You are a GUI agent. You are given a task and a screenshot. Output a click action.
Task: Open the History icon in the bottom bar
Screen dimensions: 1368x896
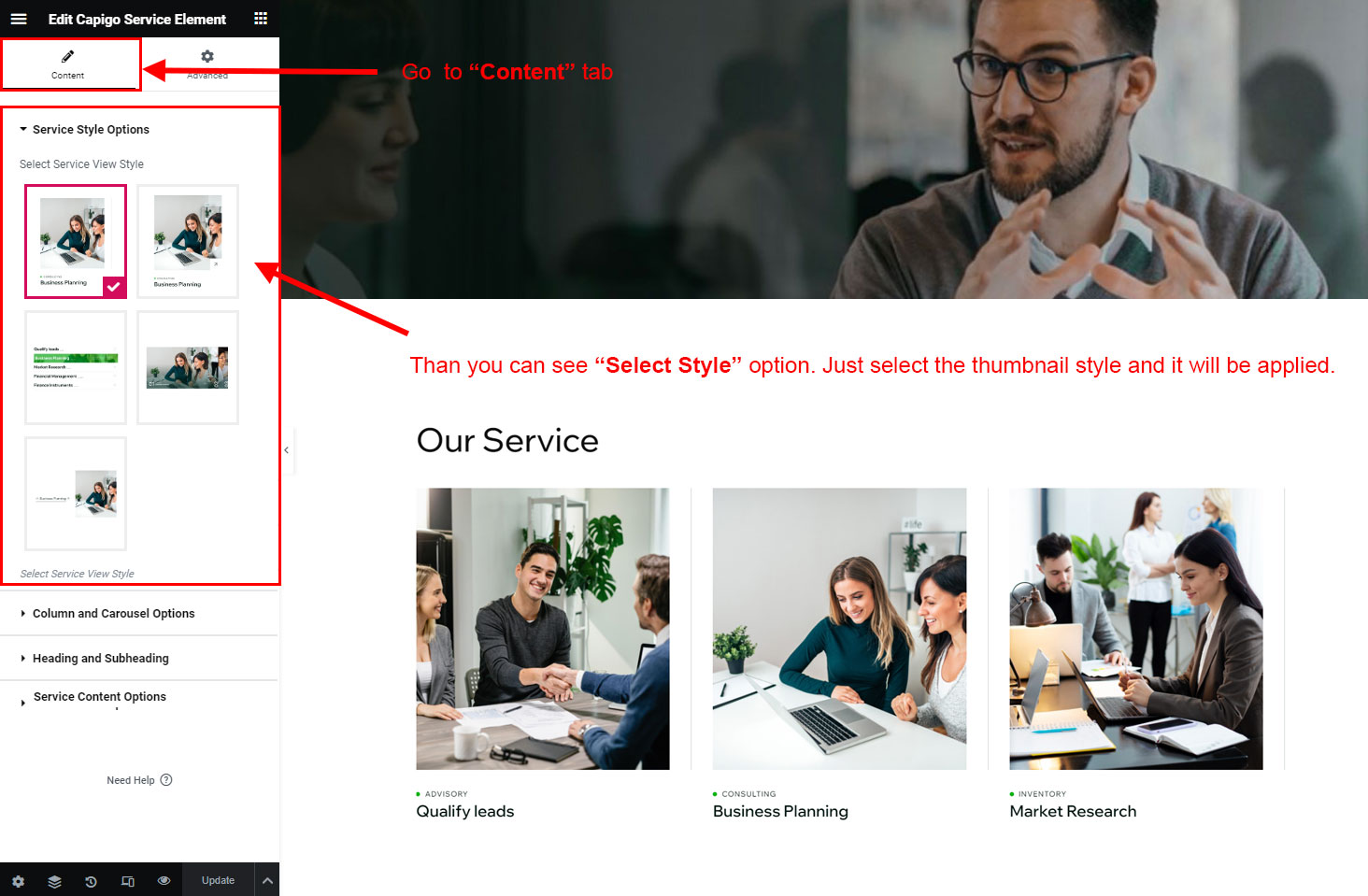pos(91,881)
